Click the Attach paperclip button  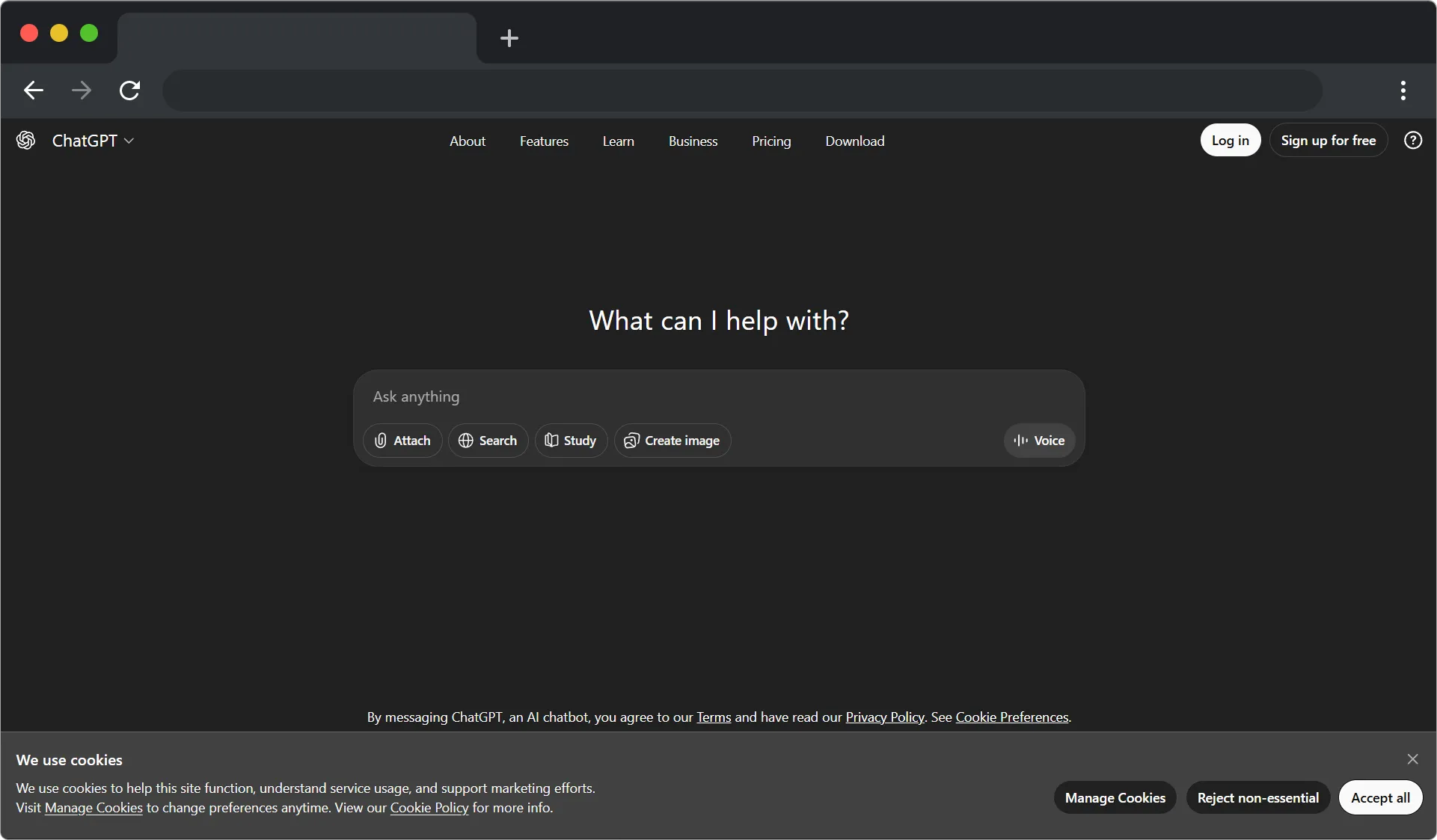click(x=402, y=441)
